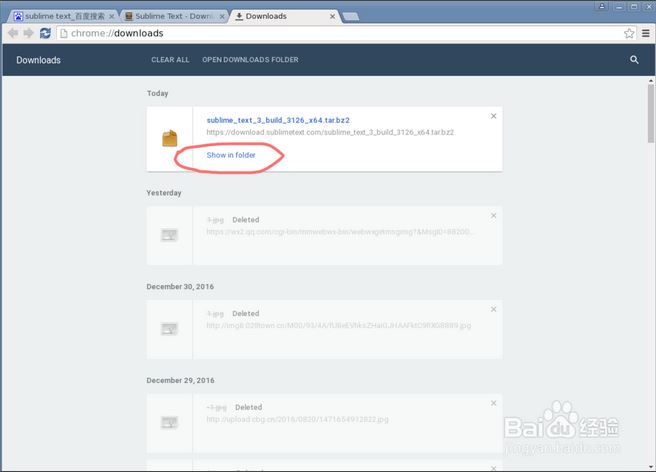The width and height of the screenshot is (656, 472).
Task: Remove sublime_text download entry with X
Action: (494, 116)
